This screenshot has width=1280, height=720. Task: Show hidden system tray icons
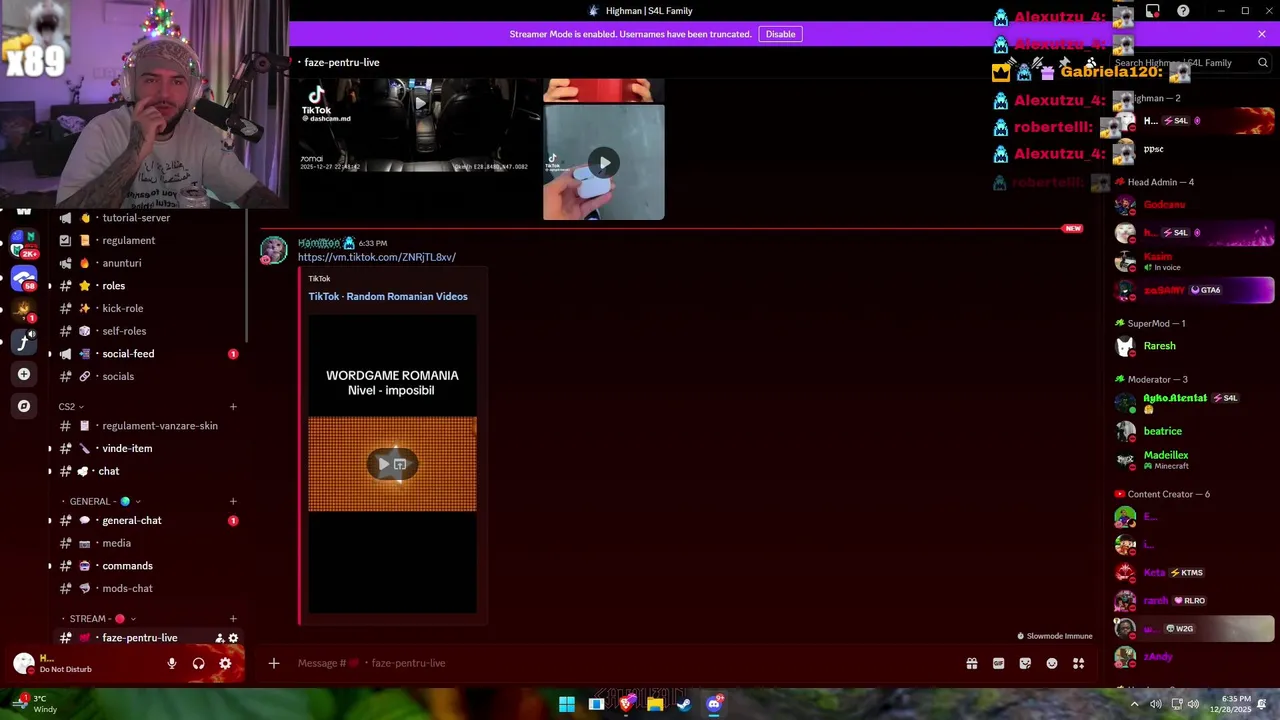point(1134,704)
